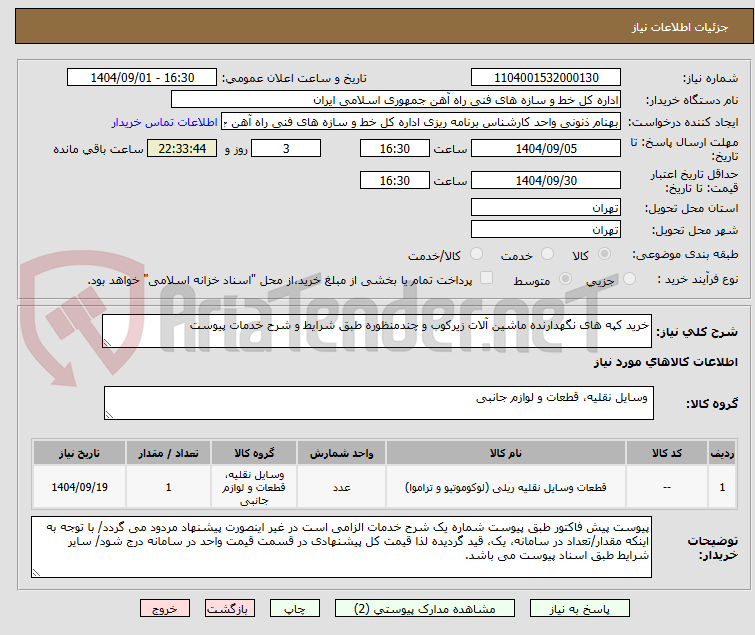Image resolution: width=755 pixels, height=635 pixels.
Task: Click the وسایل نقلیه، قطعات و لوازم جانبی table cell
Action: [x=254, y=487]
